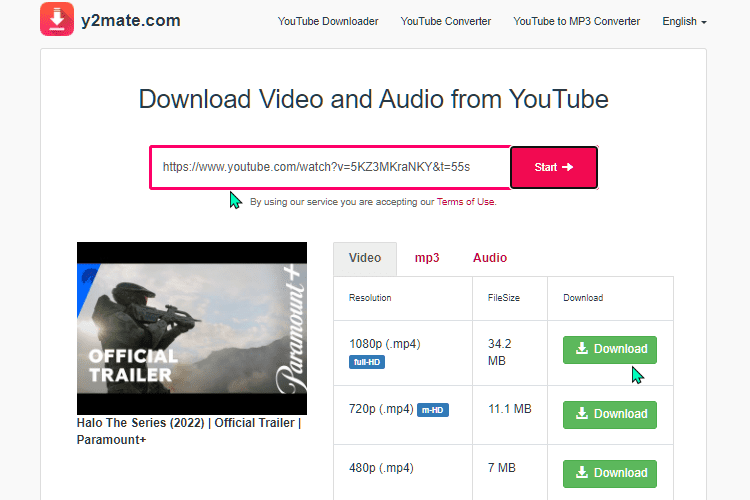This screenshot has width=750, height=500.
Task: Click the Start button
Action: click(554, 167)
